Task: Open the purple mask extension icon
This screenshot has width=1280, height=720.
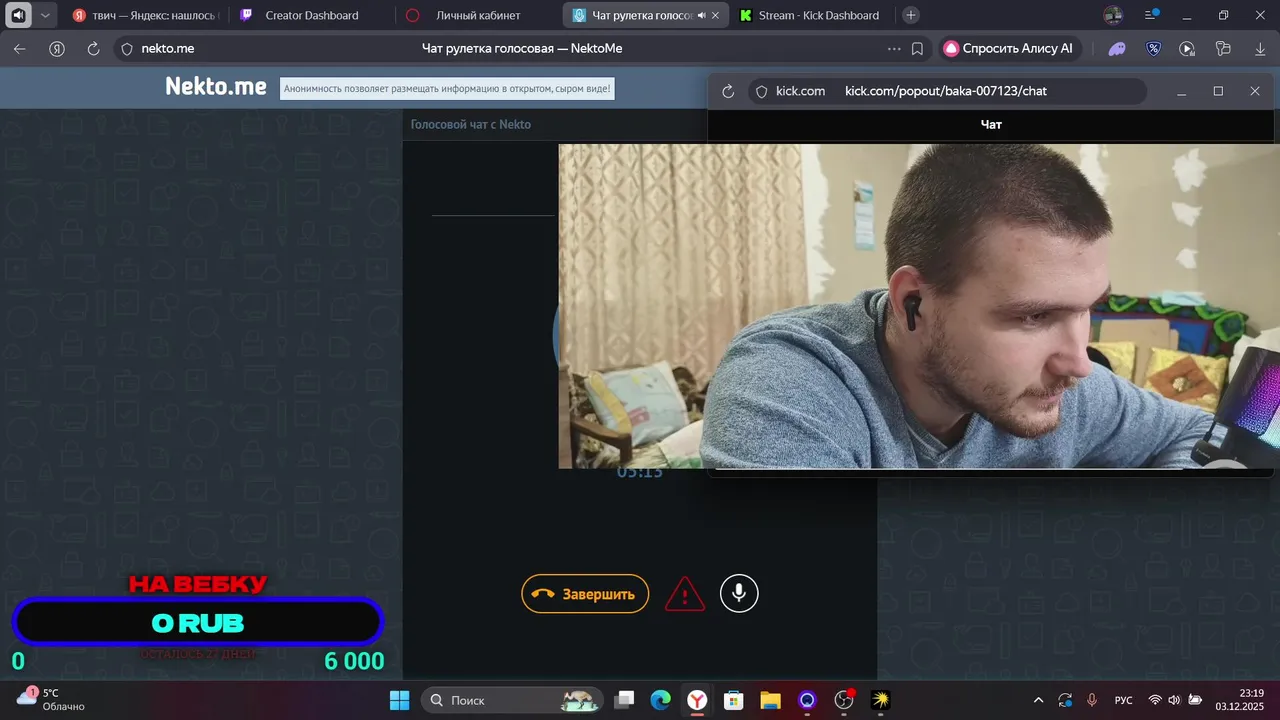Action: coord(1117,48)
